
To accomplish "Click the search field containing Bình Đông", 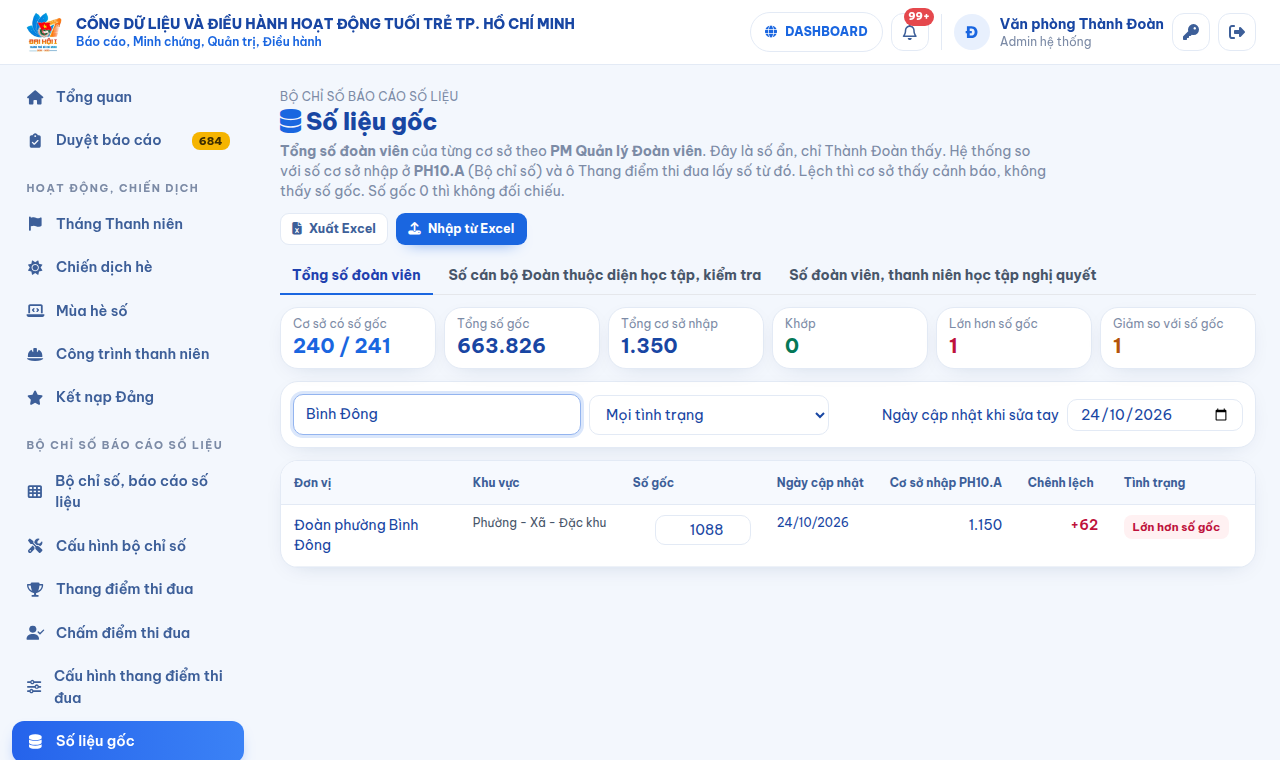I will click(437, 414).
